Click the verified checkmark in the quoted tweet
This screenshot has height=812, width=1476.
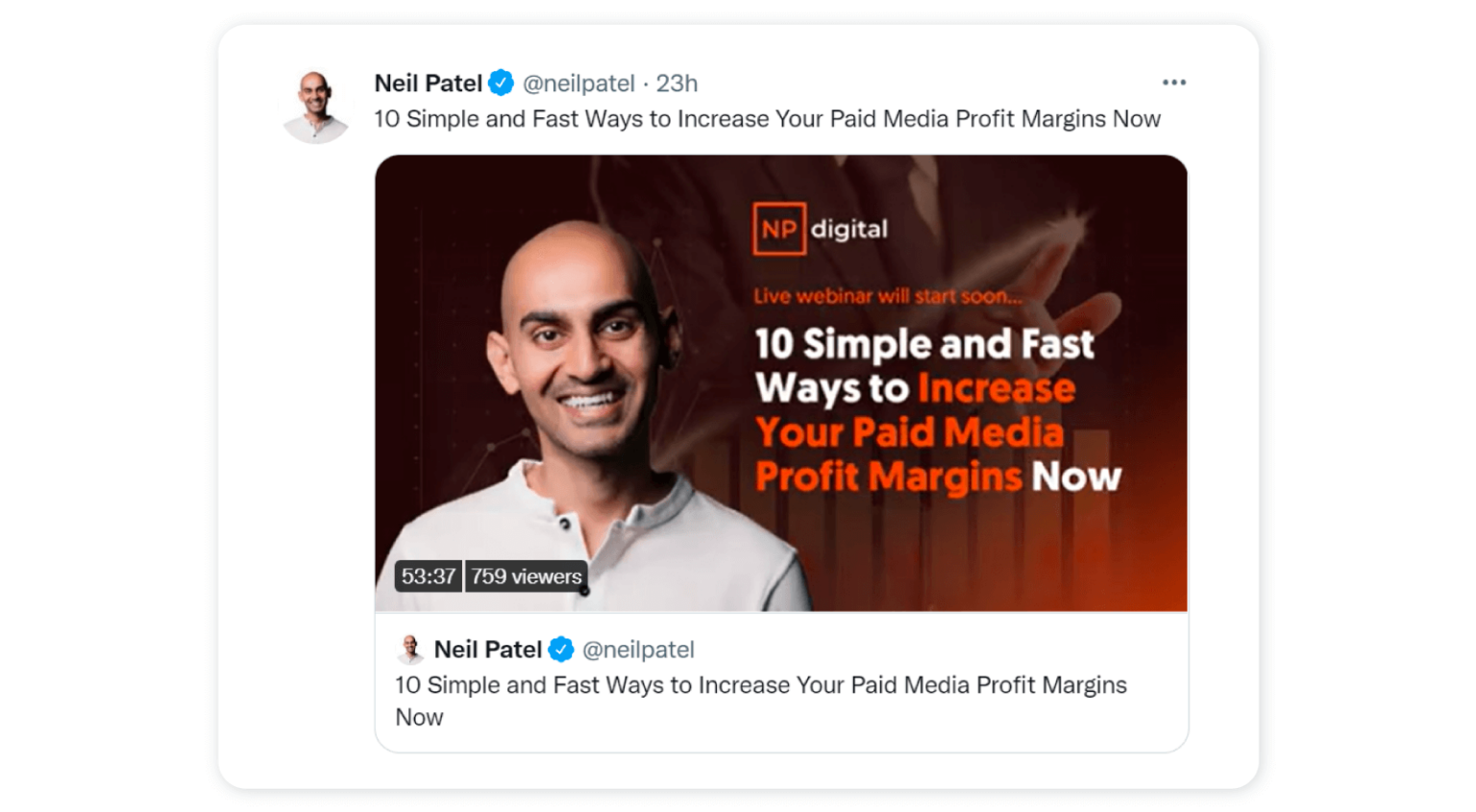pyautogui.click(x=560, y=649)
